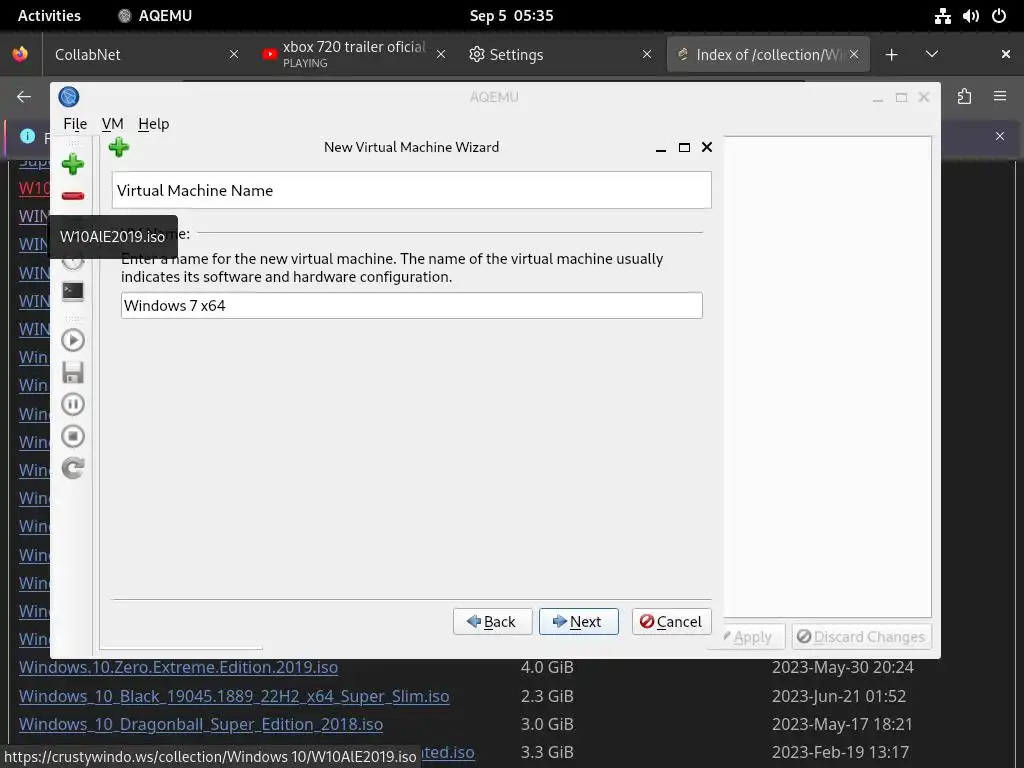The height and width of the screenshot is (768, 1024).
Task: Click the 2.3 GiB file size text
Action: click(x=547, y=696)
